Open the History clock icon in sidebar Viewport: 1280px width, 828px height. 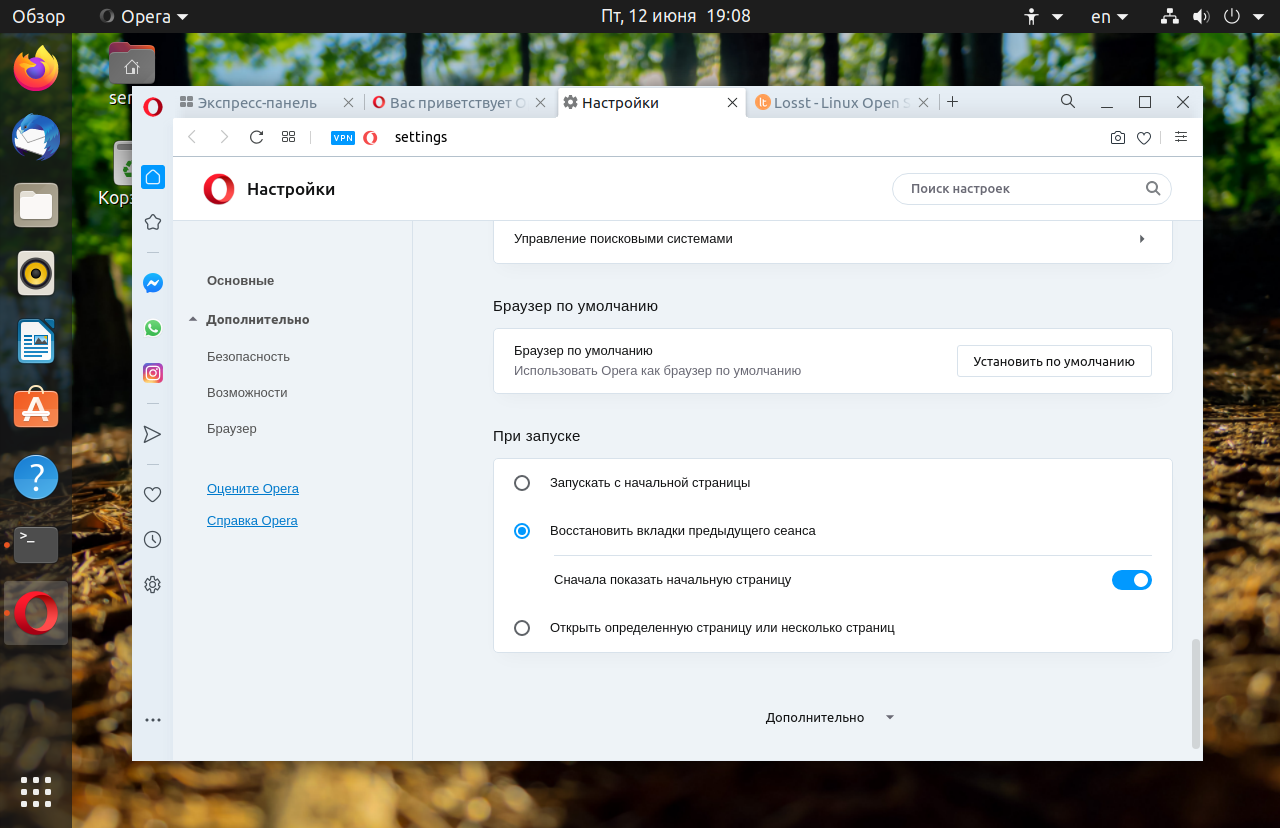(153, 539)
